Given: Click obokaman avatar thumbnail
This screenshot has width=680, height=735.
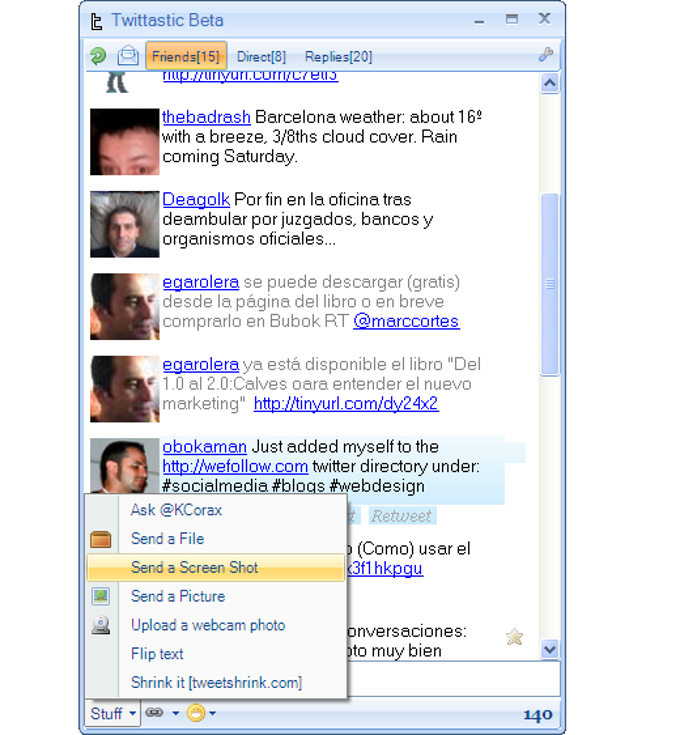Looking at the screenshot, I should pyautogui.click(x=125, y=465).
